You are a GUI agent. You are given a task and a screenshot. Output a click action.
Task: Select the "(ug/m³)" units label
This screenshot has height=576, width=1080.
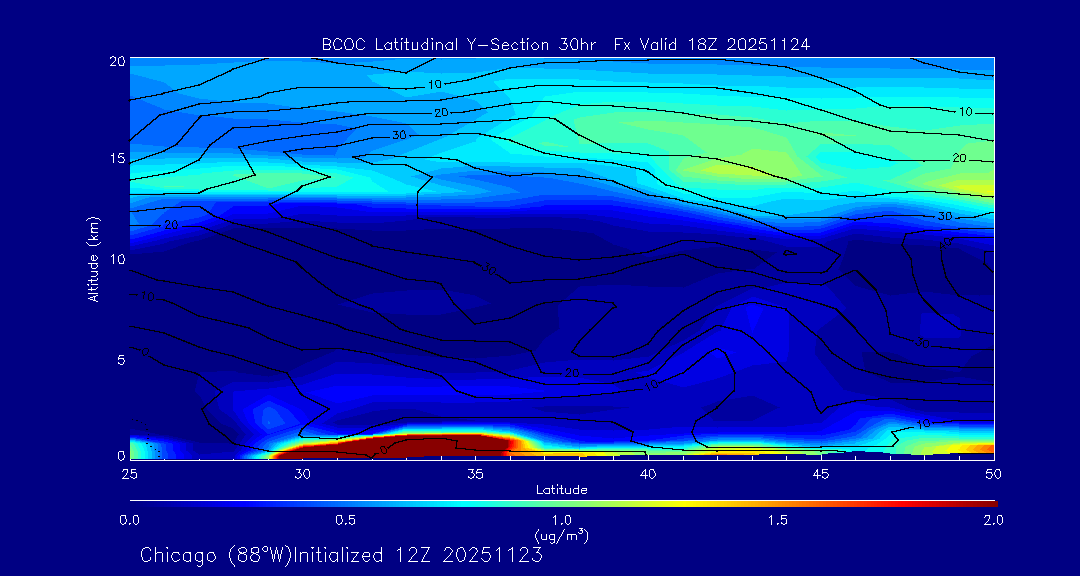point(561,535)
